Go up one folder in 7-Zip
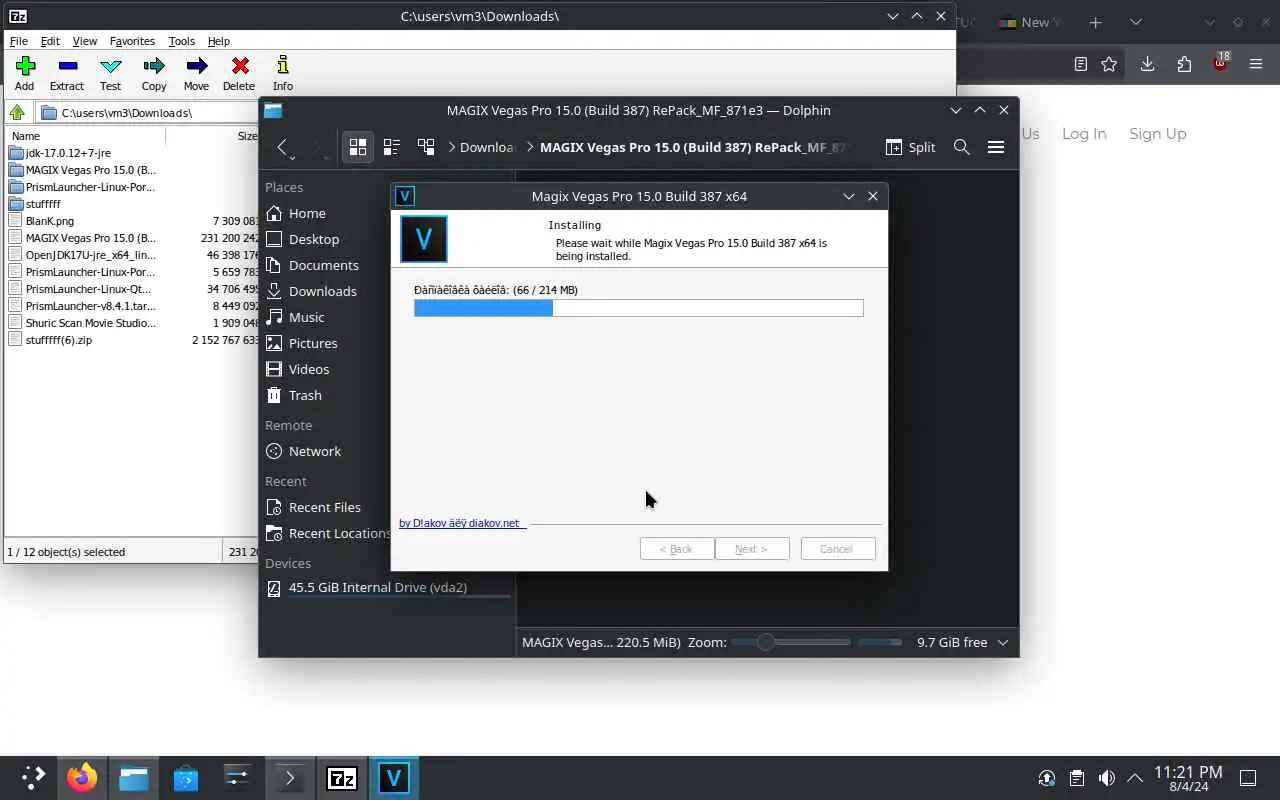Screen dimensions: 1280x800 click(17, 112)
